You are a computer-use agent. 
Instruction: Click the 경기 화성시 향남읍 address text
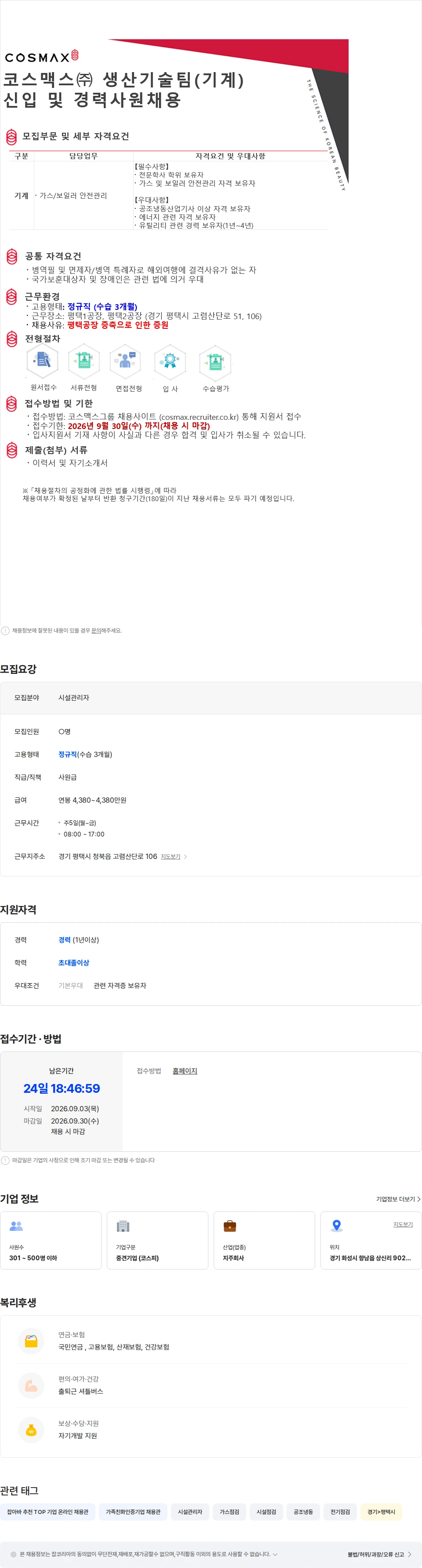[370, 1258]
